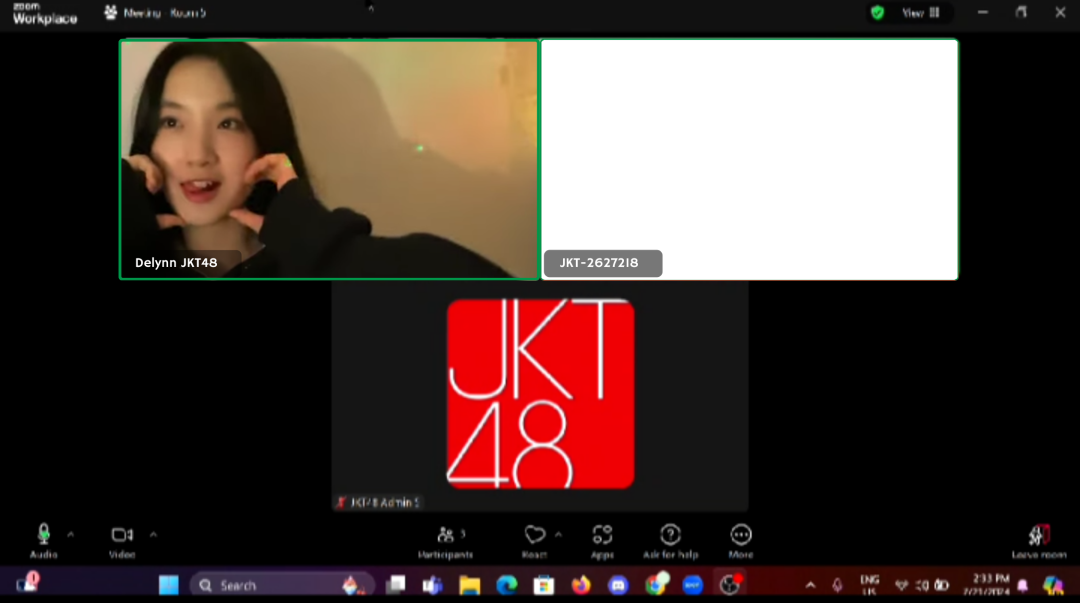Open Discord from the taskbar
Screen dimensions: 1080x603
pos(619,585)
